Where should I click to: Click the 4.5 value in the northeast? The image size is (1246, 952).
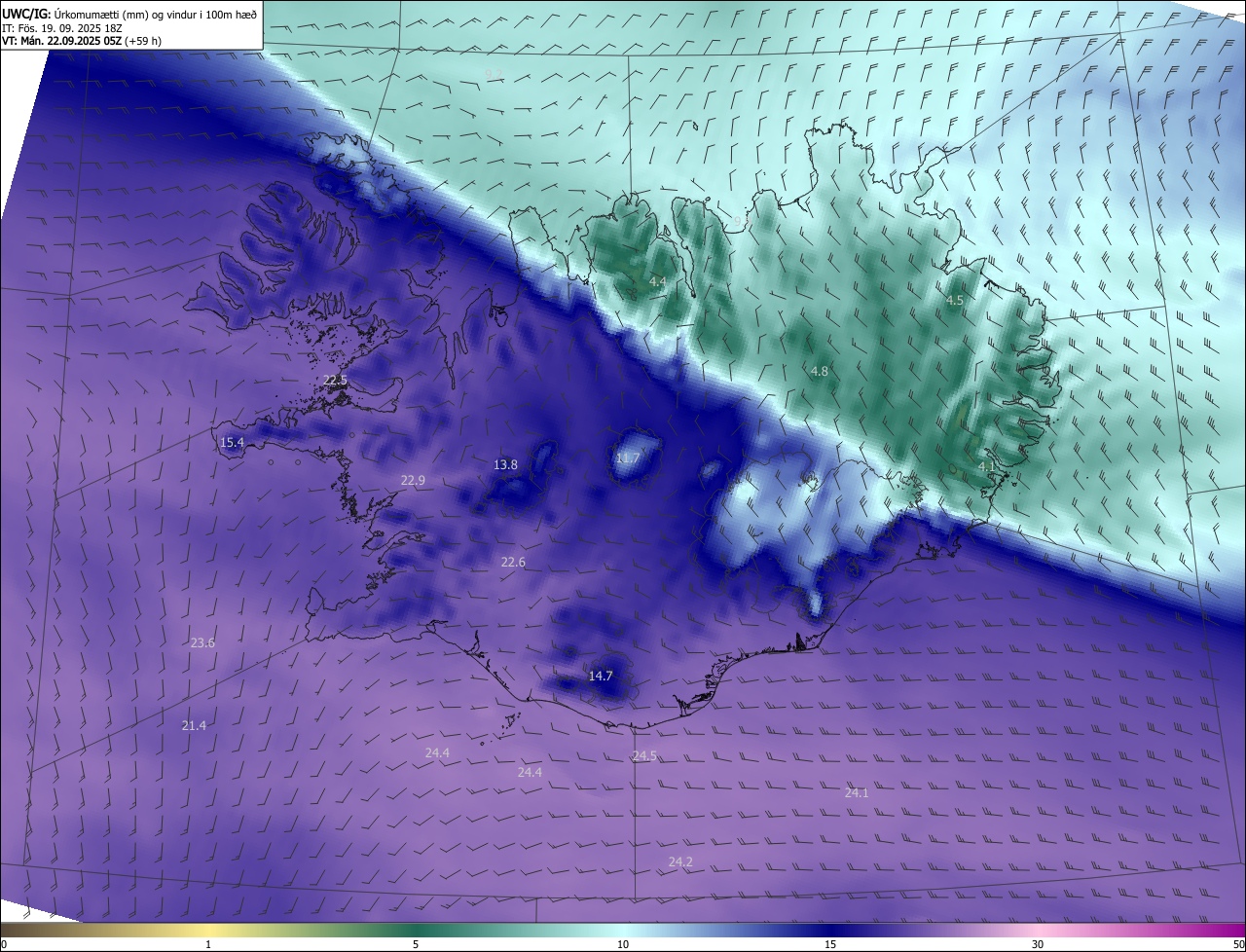pyautogui.click(x=955, y=301)
